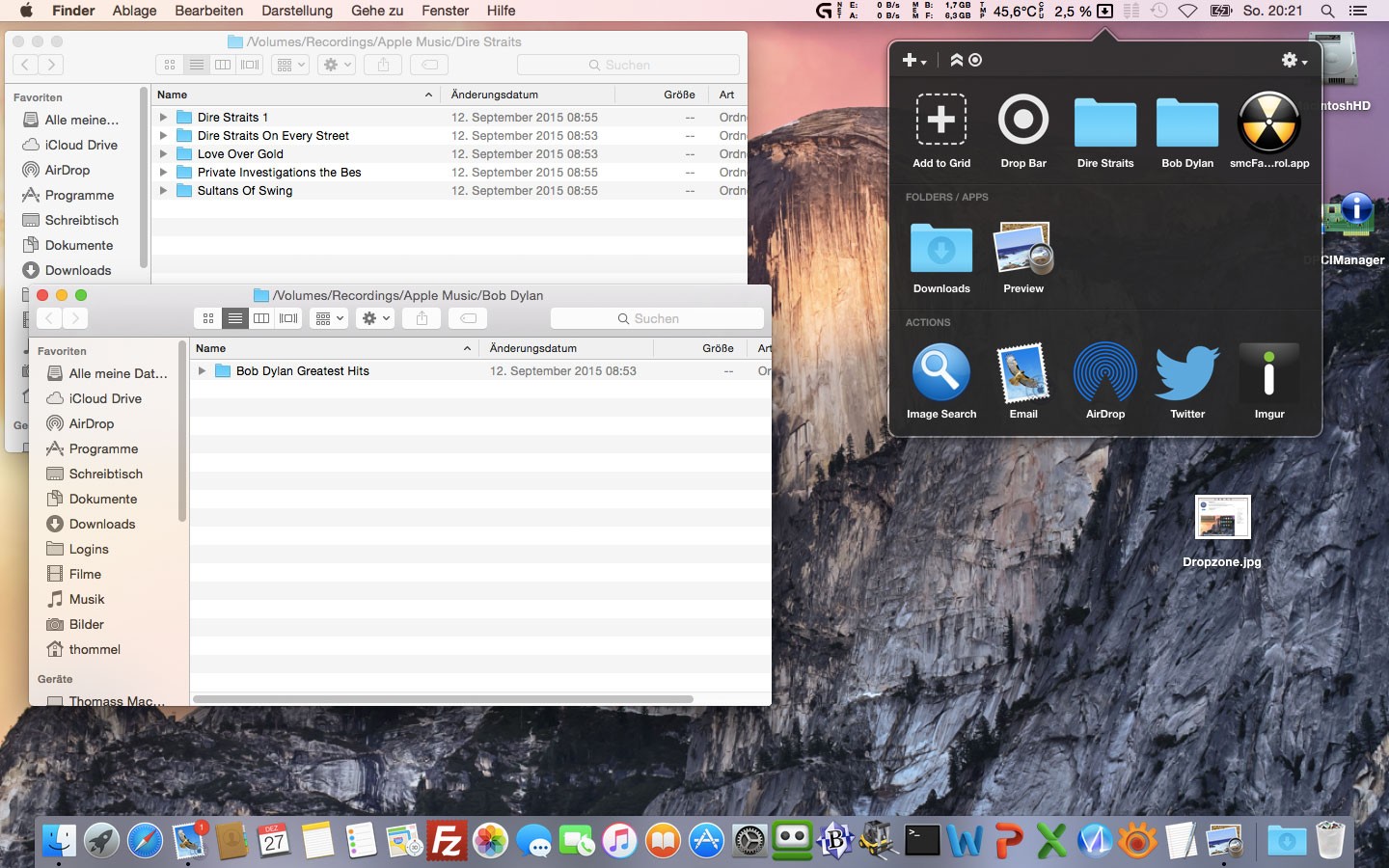Viewport: 1389px width, 868px height.
Task: Open the Ablage menu
Action: coord(134,11)
